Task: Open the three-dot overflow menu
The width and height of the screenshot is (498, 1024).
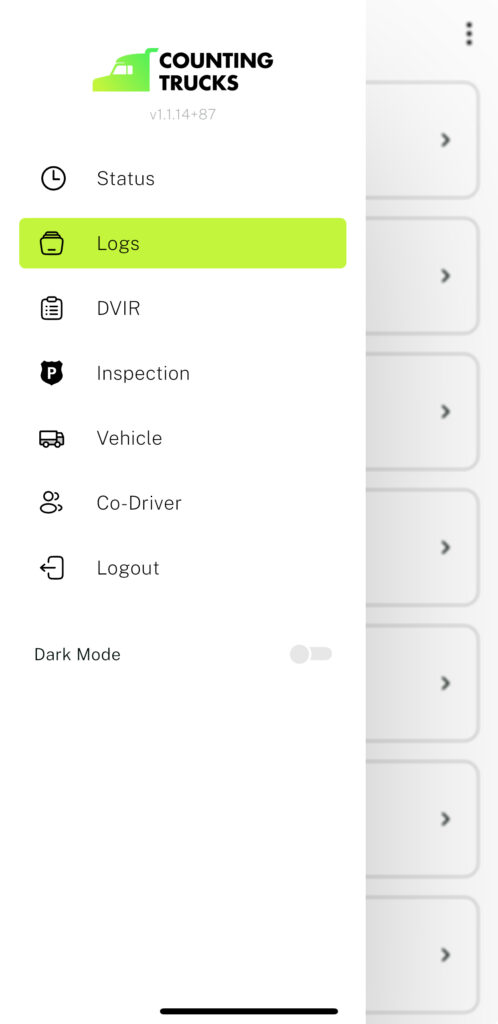Action: [469, 34]
